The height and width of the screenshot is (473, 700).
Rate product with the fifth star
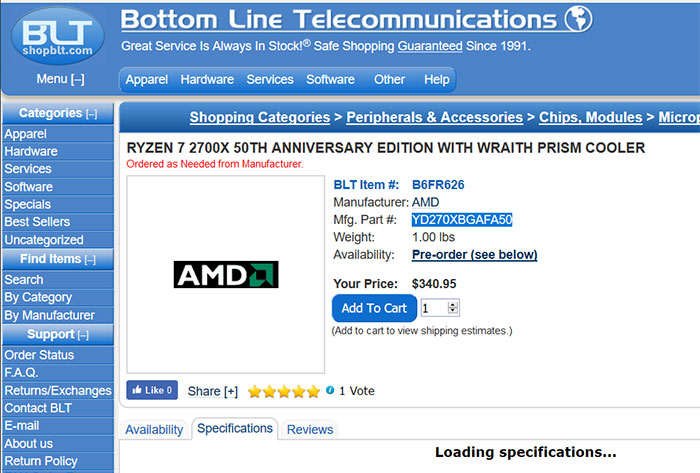tap(313, 391)
